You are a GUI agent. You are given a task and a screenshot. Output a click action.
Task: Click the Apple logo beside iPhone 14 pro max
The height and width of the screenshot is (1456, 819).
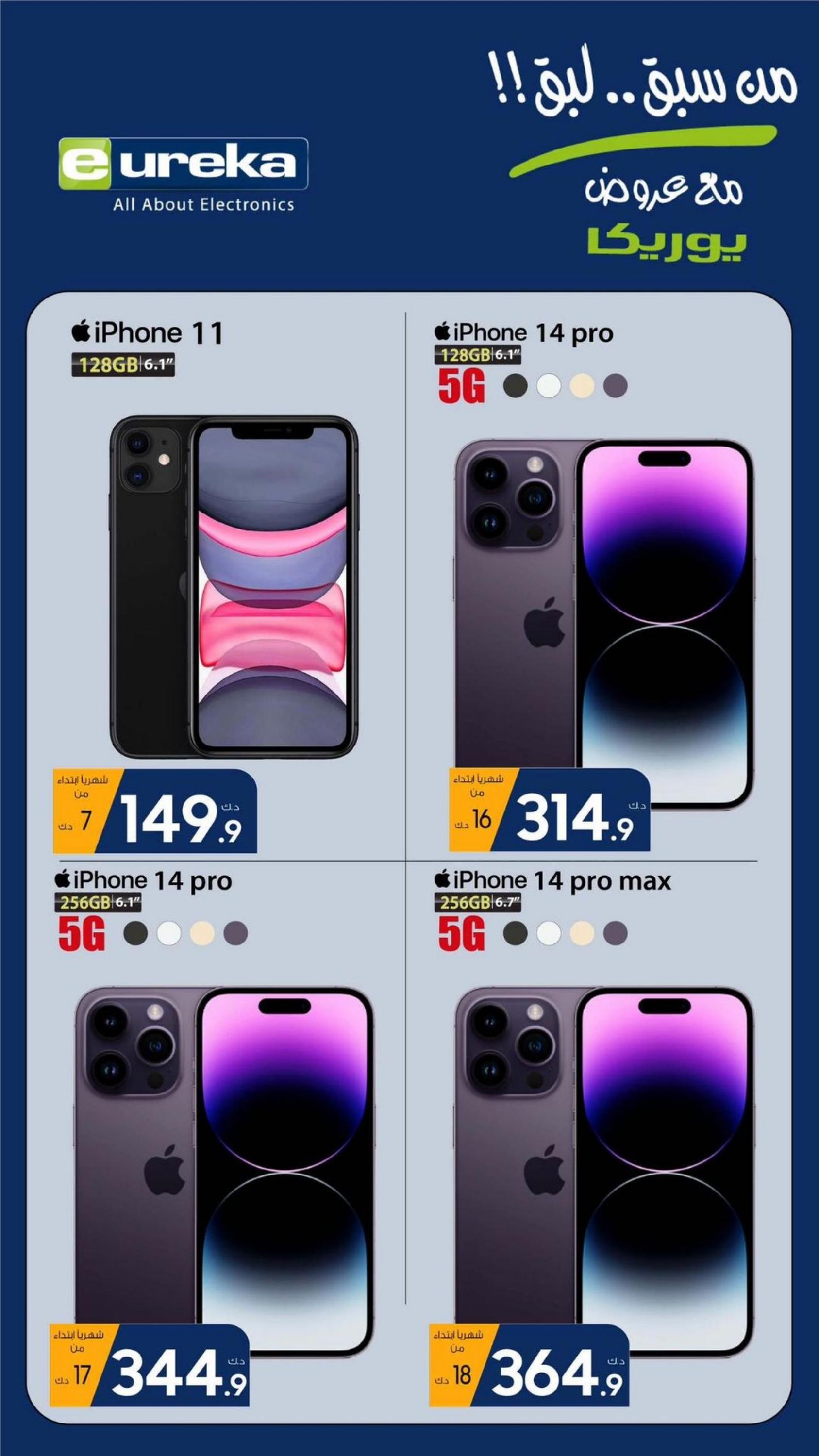coord(443,880)
